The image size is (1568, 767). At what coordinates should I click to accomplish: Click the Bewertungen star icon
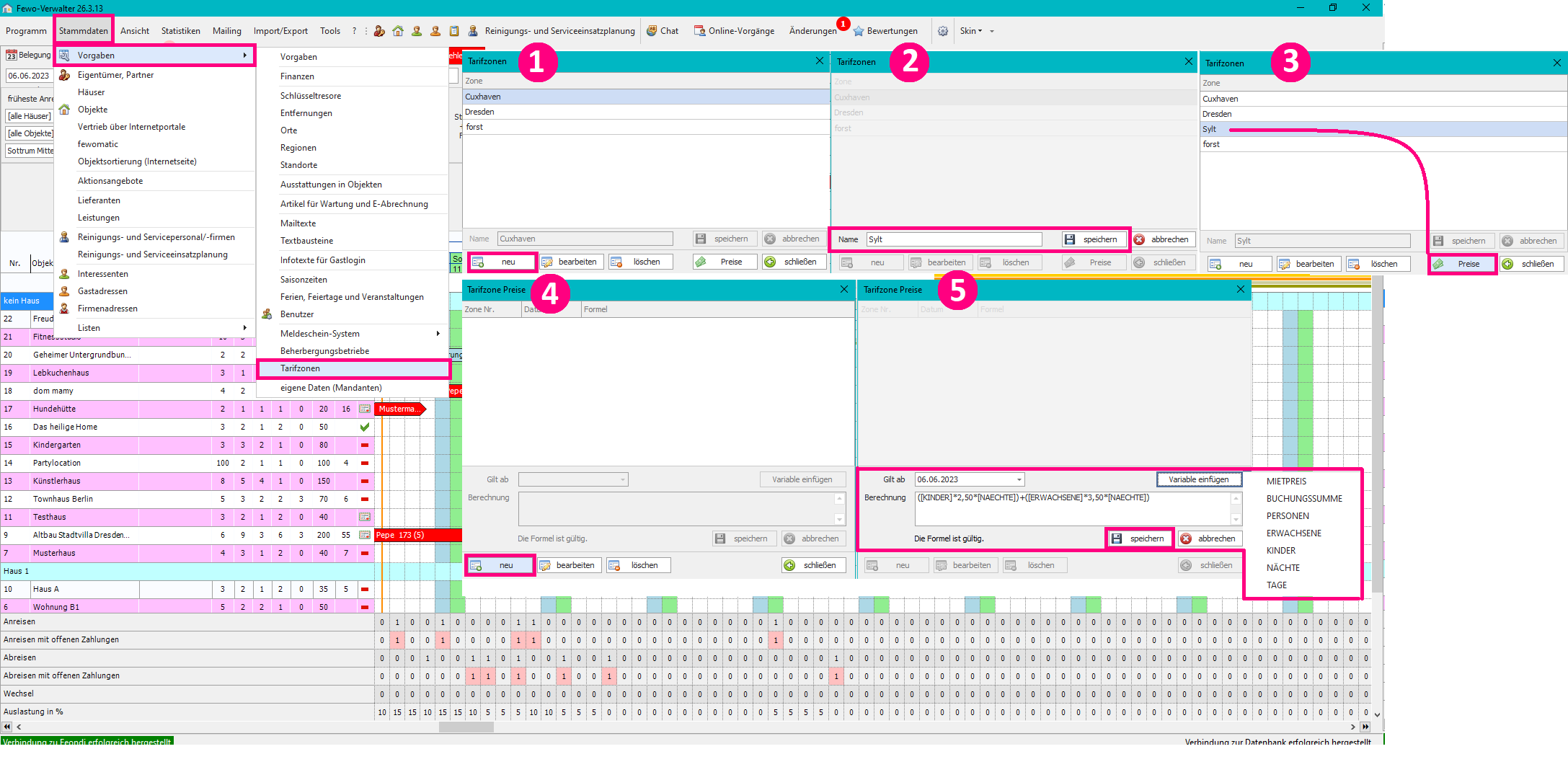(859, 31)
